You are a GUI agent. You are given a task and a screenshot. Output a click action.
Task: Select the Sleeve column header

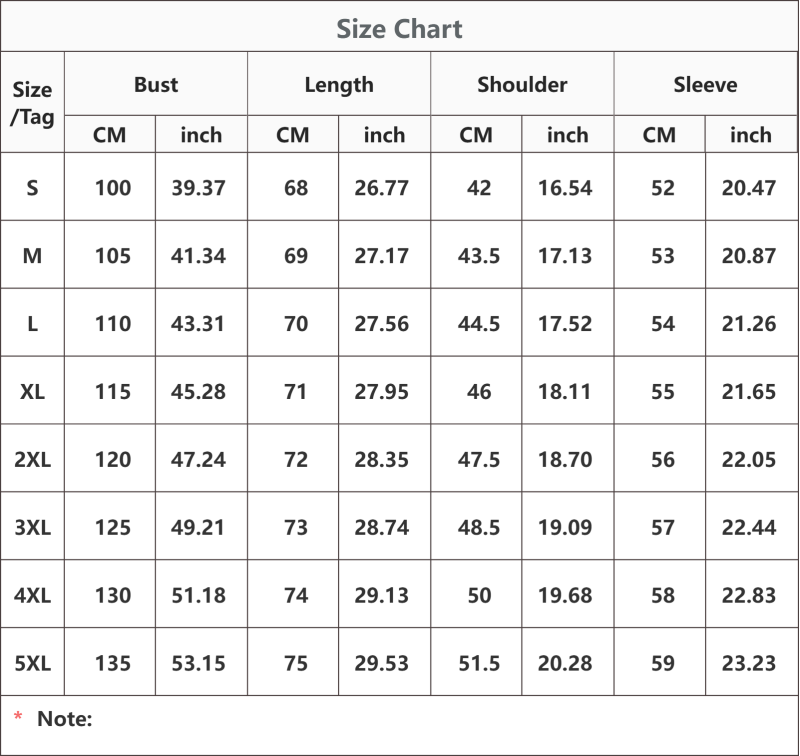pyautogui.click(x=706, y=85)
